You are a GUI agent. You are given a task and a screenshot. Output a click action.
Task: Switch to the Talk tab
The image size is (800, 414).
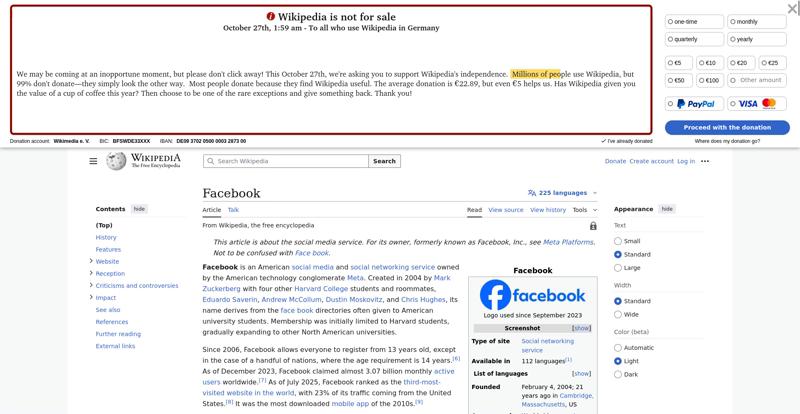233,210
